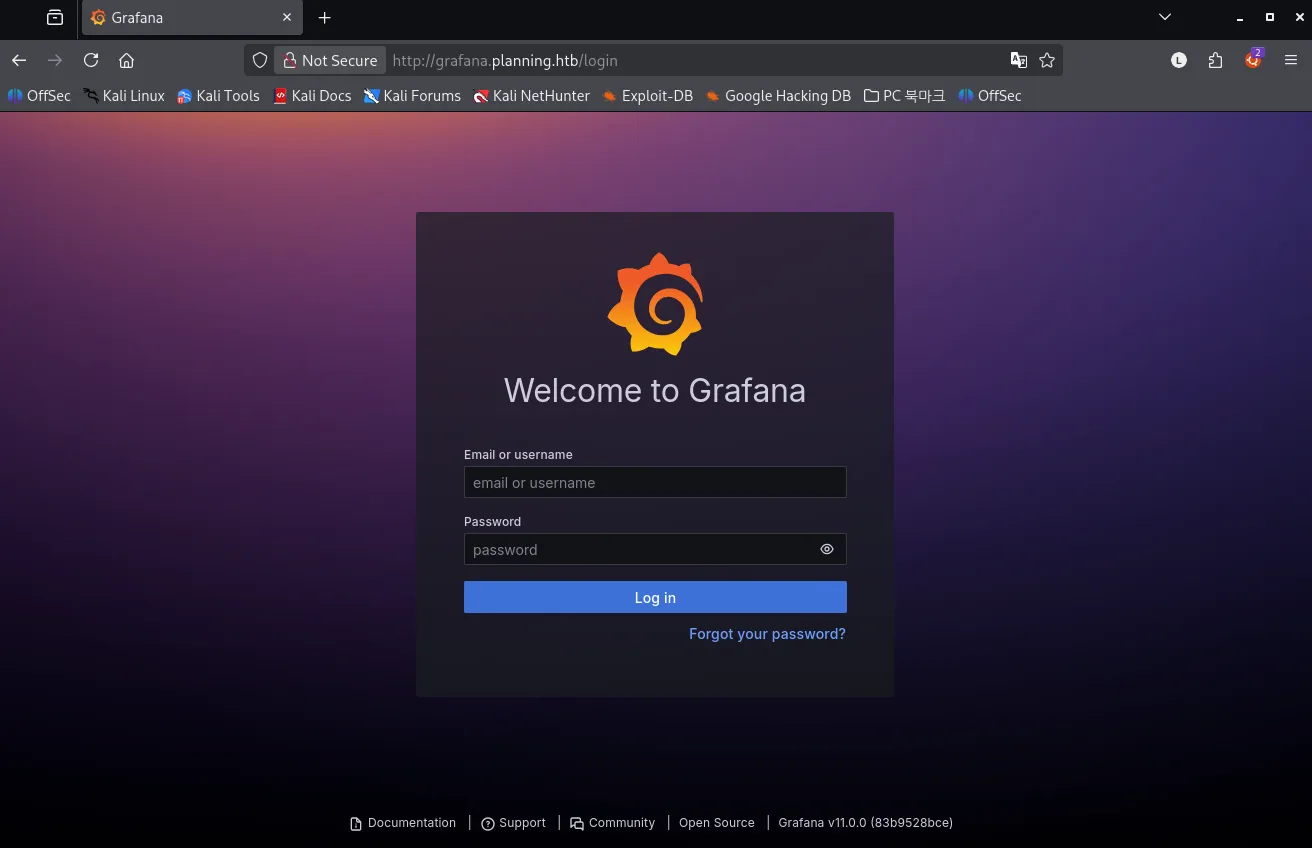1312x848 pixels.
Task: Go back to the previous page
Action: pos(19,60)
